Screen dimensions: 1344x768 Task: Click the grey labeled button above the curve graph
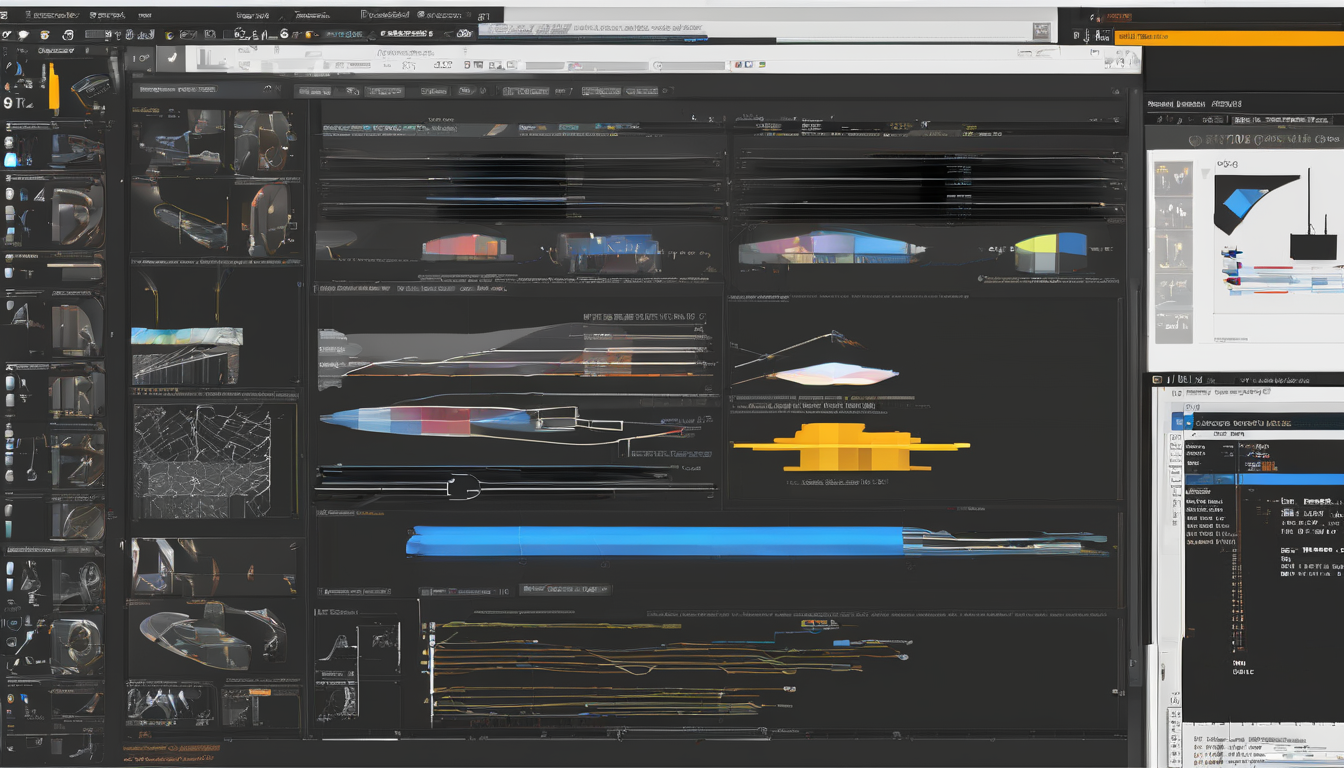(x=565, y=589)
